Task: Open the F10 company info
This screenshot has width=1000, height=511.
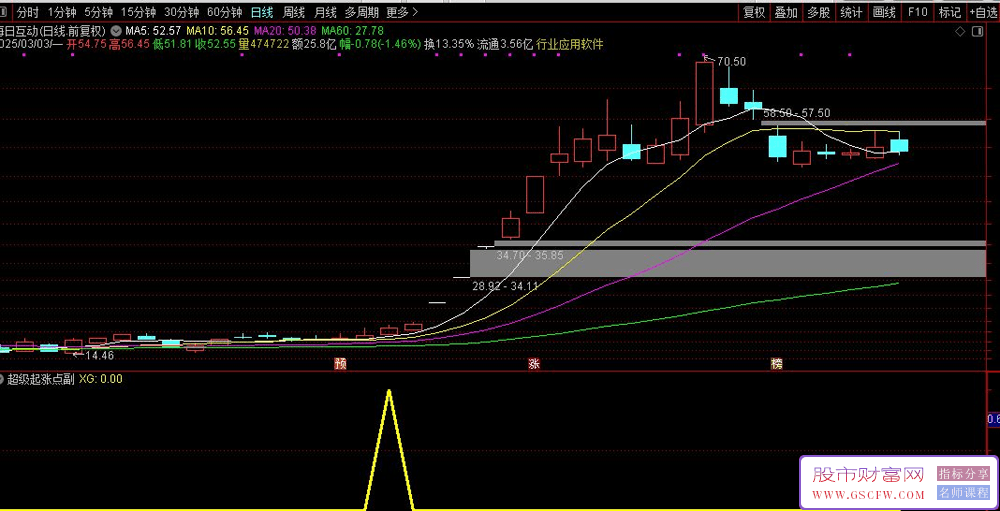Action: click(x=917, y=12)
